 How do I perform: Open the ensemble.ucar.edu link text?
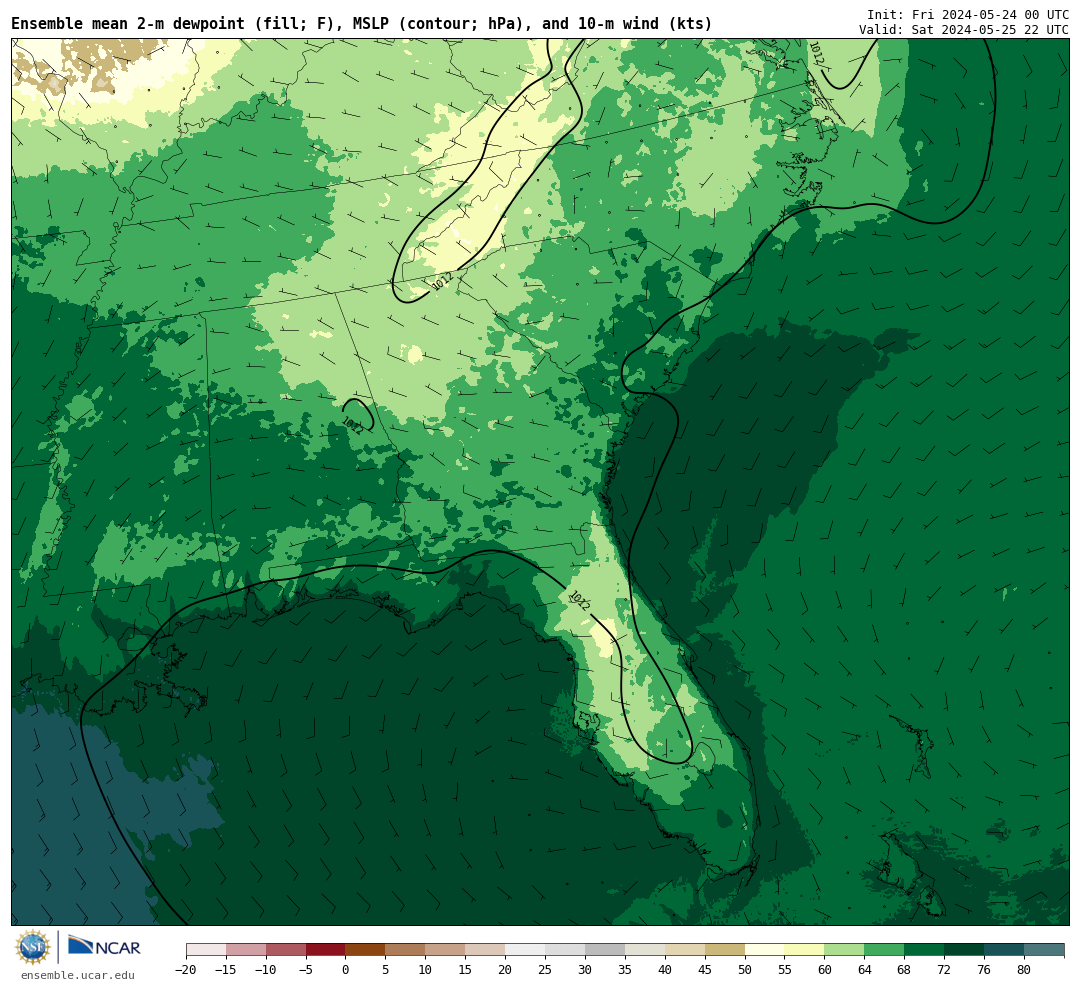78,975
